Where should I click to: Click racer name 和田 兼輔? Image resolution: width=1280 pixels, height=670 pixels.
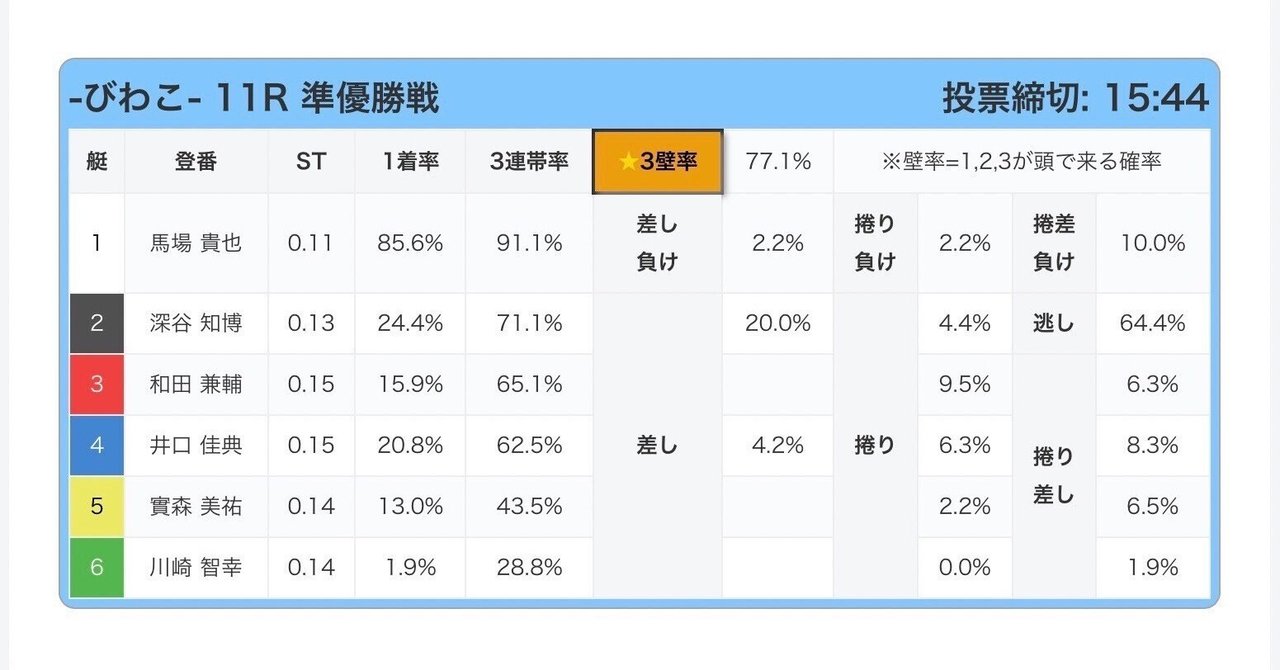point(196,384)
